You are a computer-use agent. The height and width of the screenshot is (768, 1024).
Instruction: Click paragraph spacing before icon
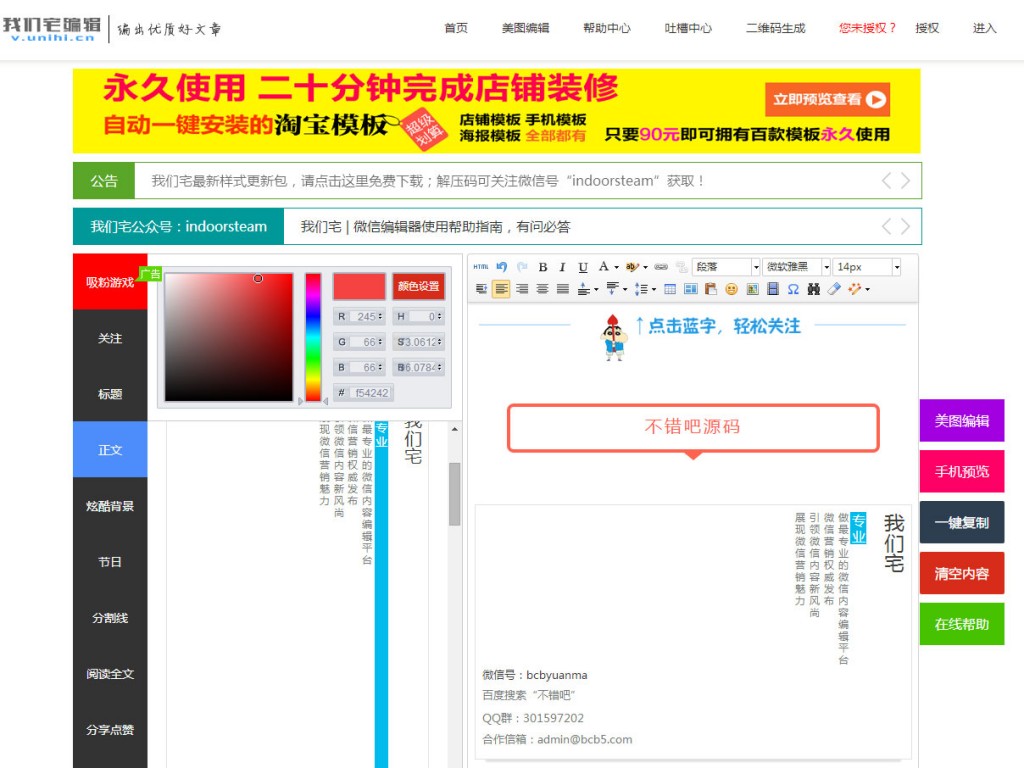point(584,289)
